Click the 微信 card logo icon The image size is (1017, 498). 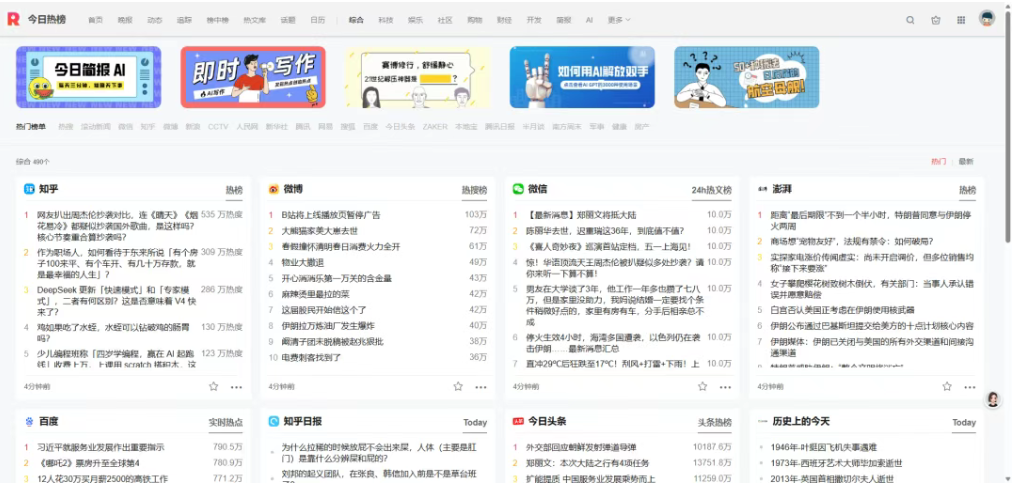click(x=518, y=189)
